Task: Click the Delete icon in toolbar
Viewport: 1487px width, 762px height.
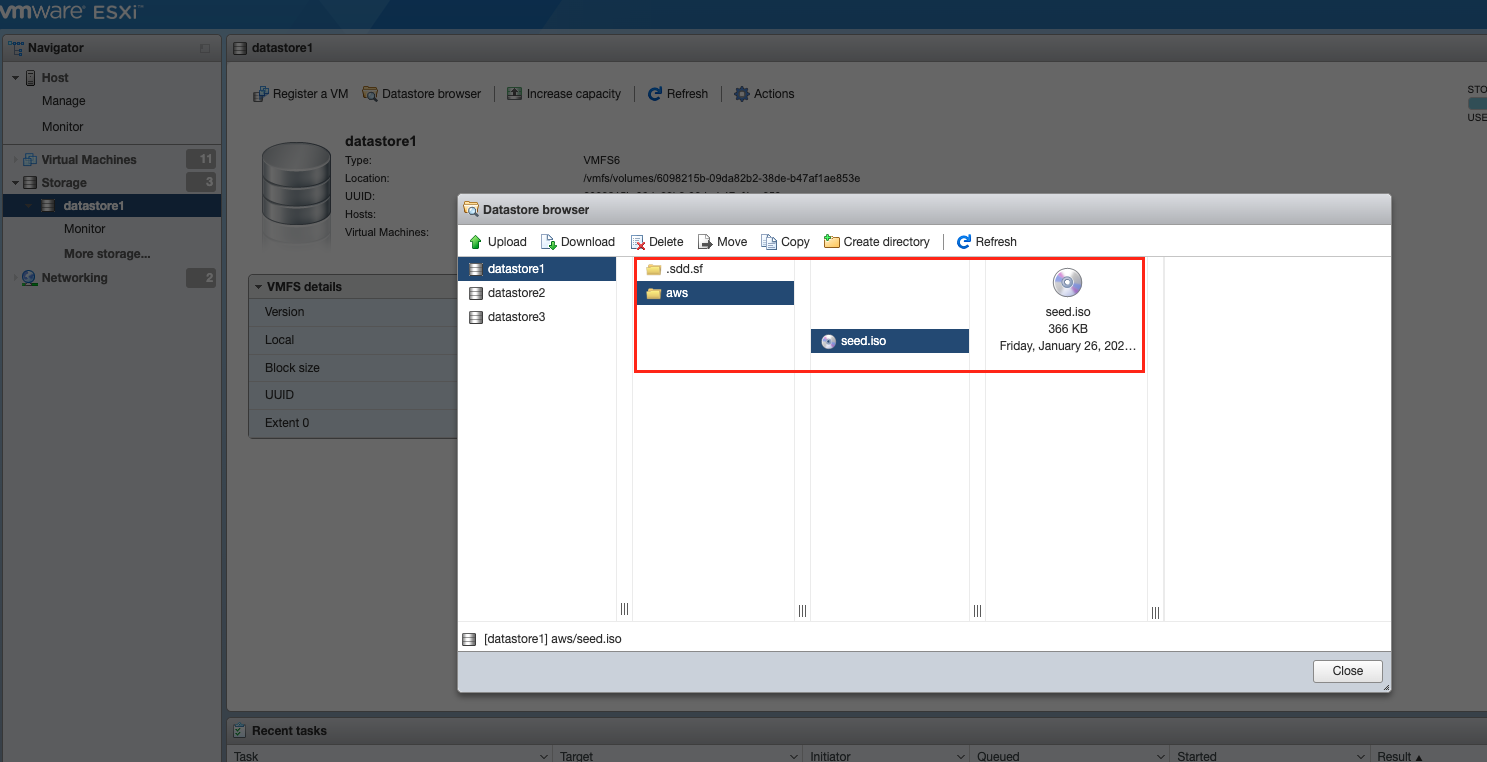Action: 637,242
